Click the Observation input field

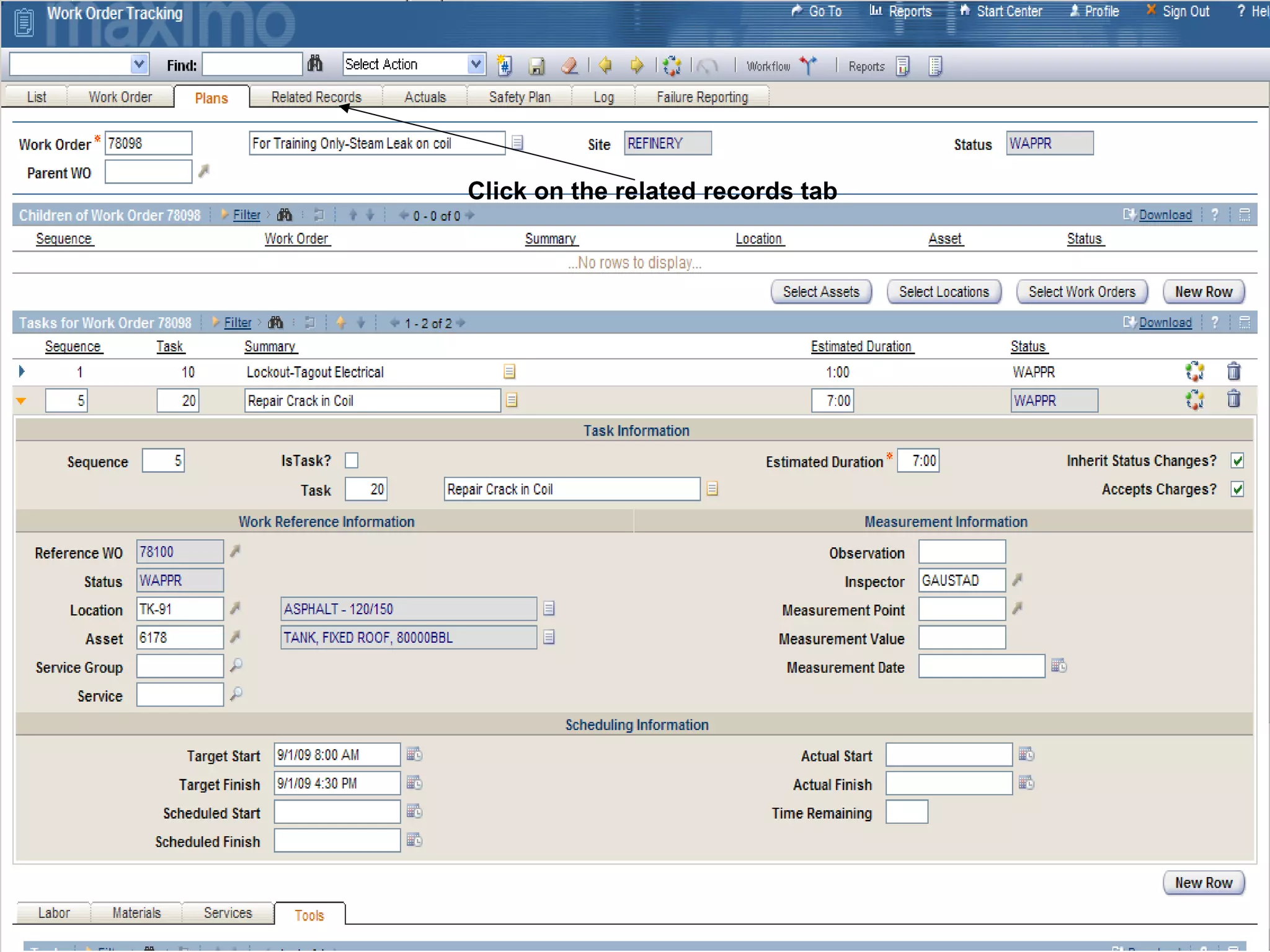(x=962, y=552)
